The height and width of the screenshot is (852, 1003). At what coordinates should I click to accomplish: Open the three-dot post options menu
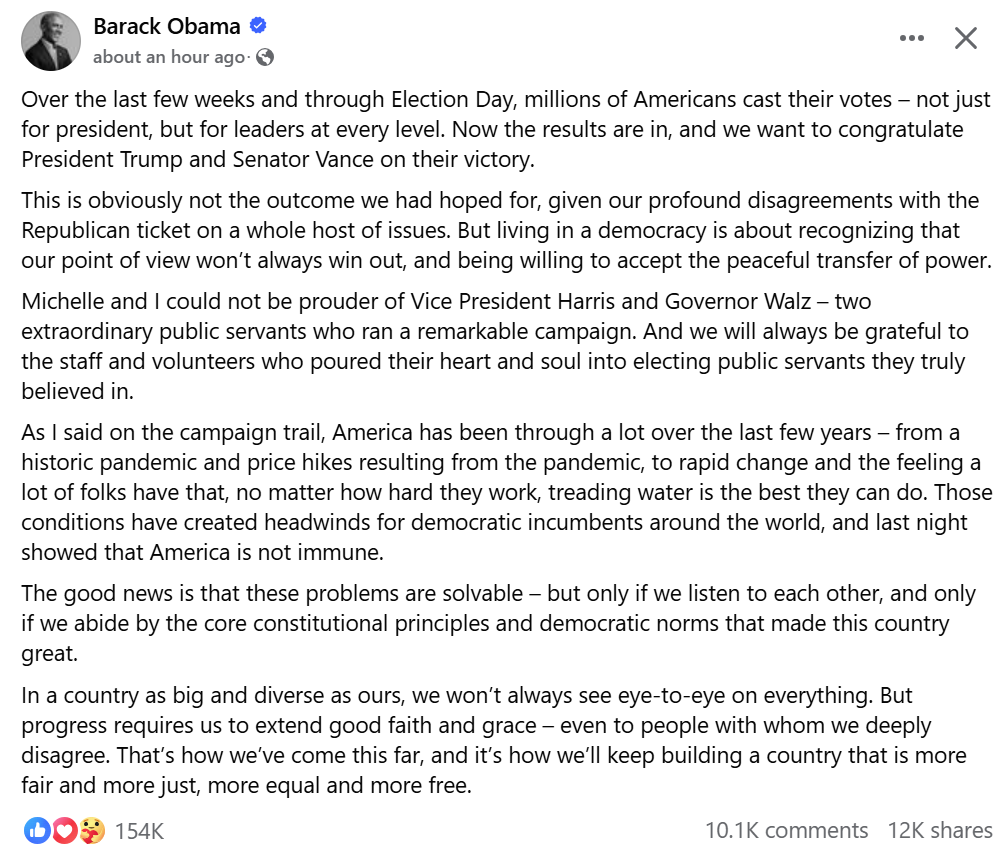pos(912,38)
